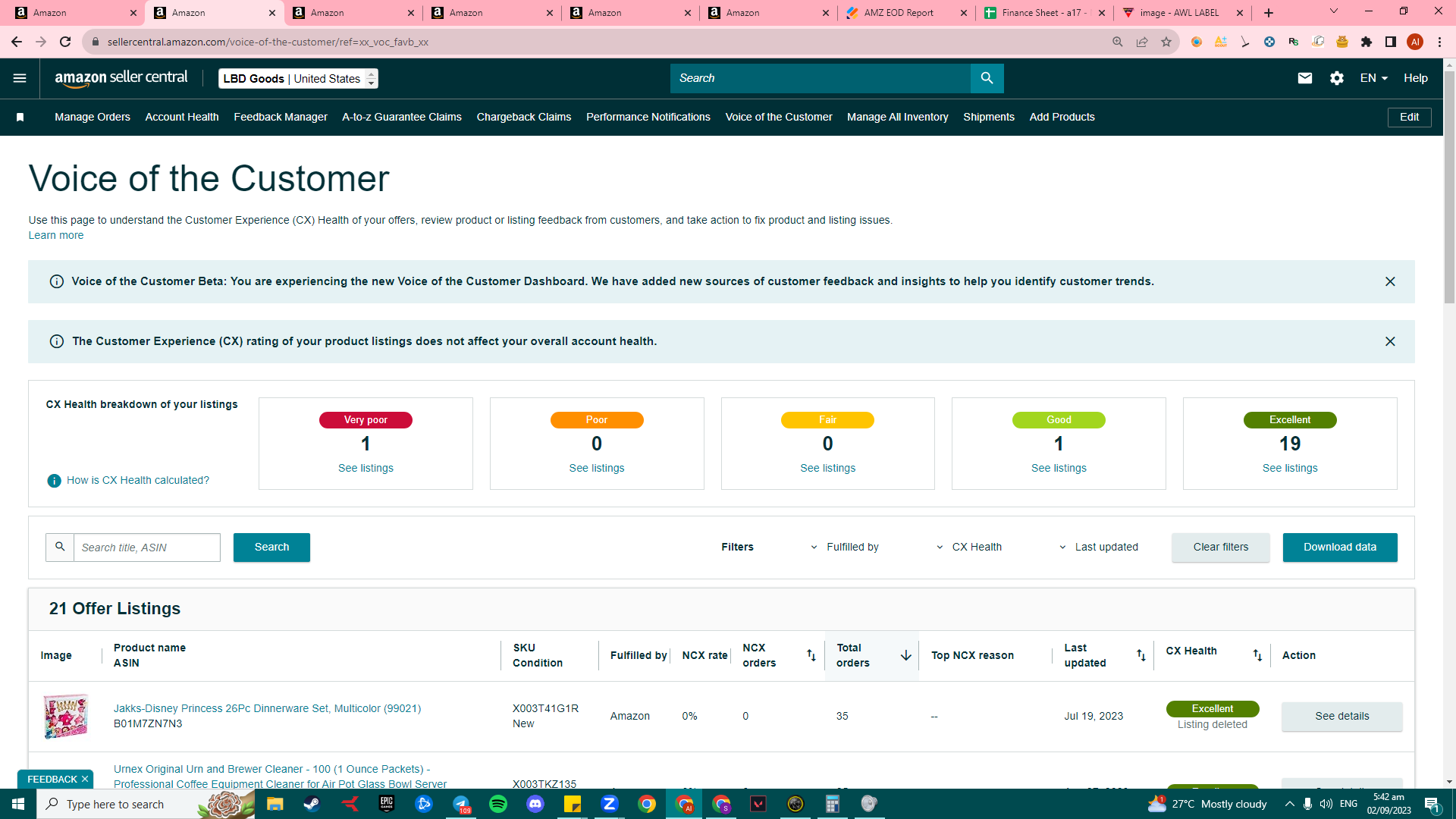Open the LBD Goods marketplace selector
This screenshot has width=1456, height=819.
click(x=298, y=78)
